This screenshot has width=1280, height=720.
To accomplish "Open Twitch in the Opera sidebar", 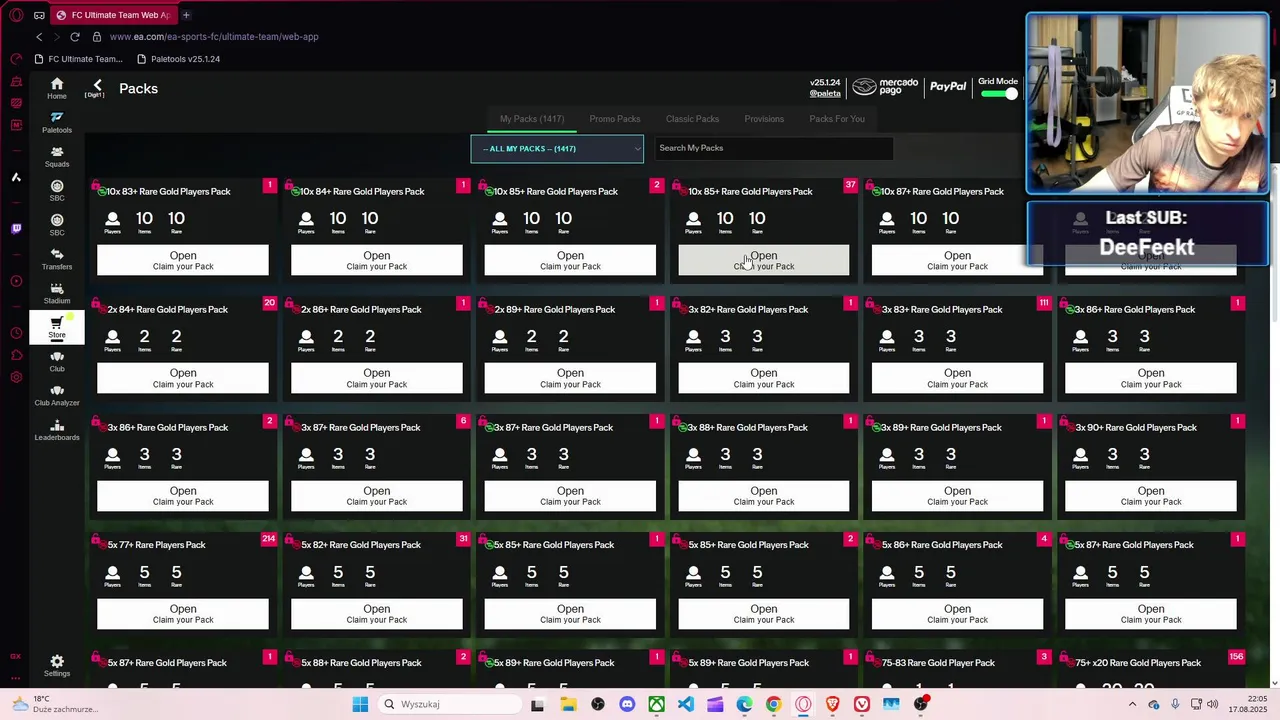I will (x=16, y=229).
